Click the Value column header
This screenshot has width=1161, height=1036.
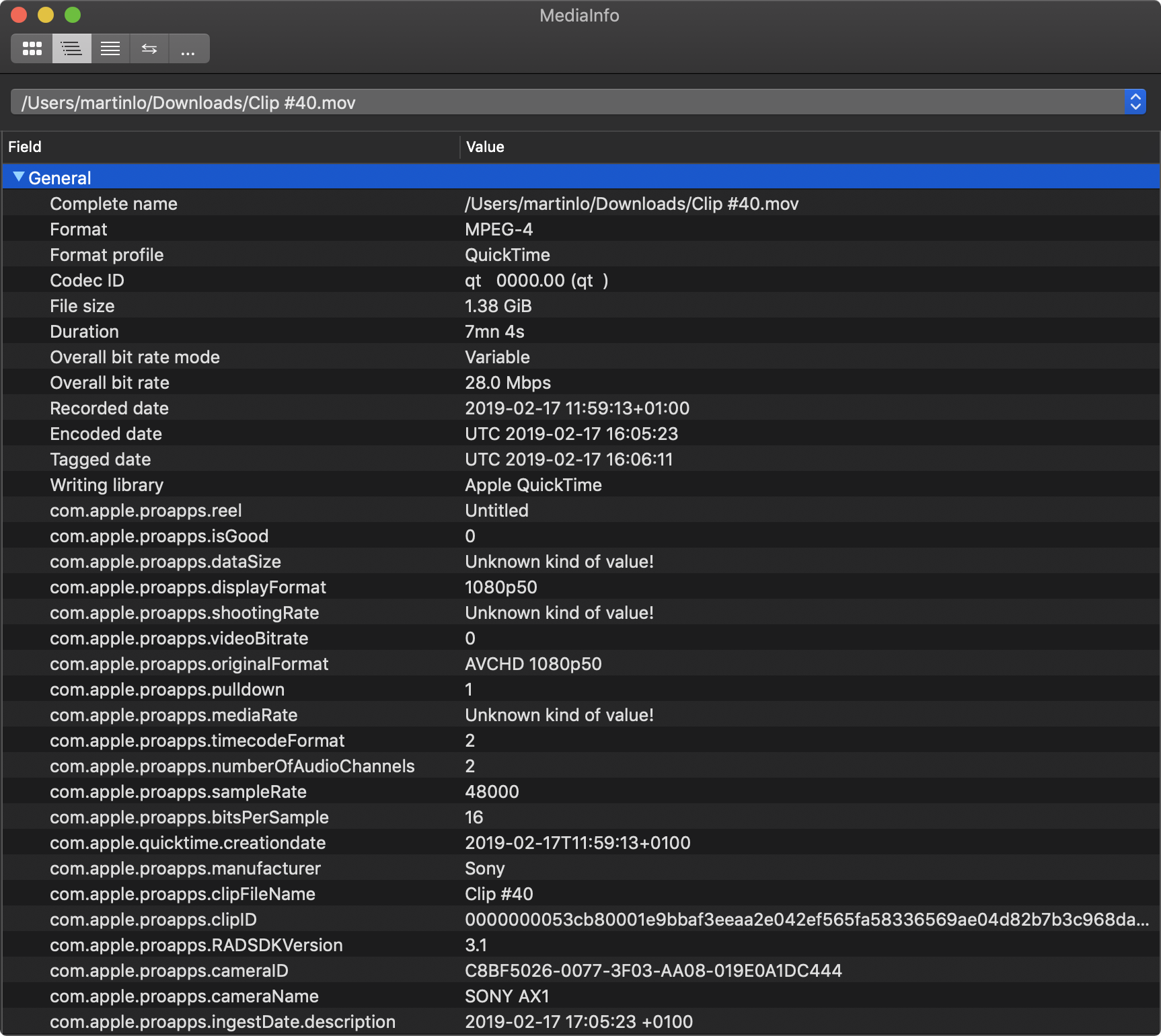pos(485,147)
